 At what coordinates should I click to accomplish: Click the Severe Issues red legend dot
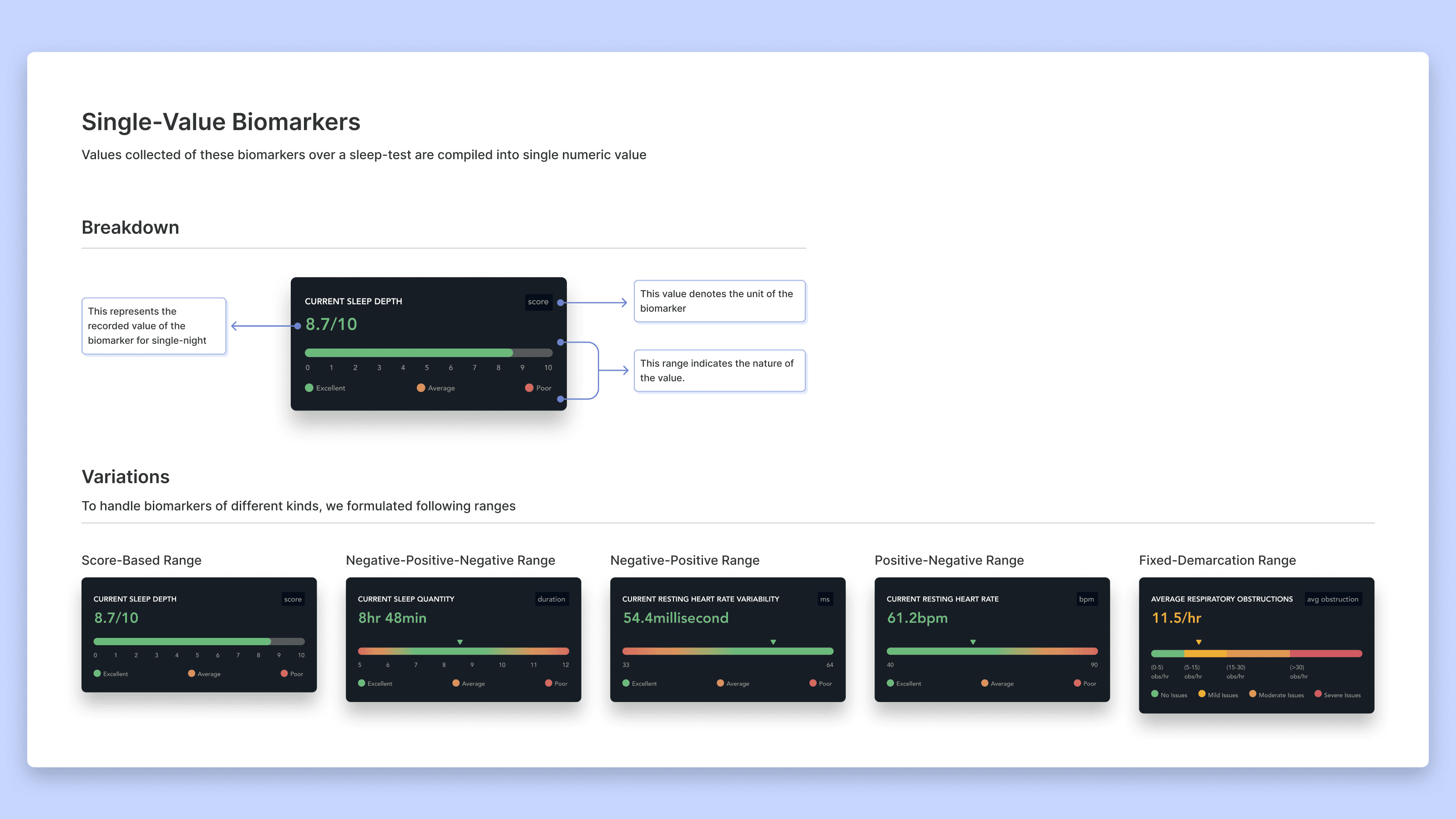[x=1318, y=694]
